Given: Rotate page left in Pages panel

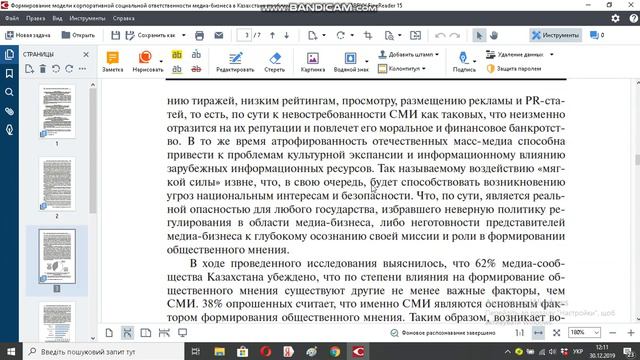Looking at the screenshot, I should point(56,69).
